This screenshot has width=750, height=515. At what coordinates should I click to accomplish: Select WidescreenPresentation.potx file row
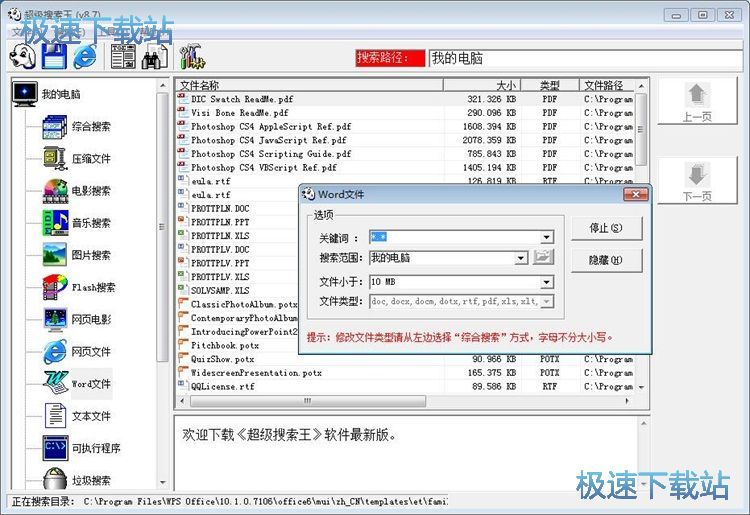tap(406, 373)
